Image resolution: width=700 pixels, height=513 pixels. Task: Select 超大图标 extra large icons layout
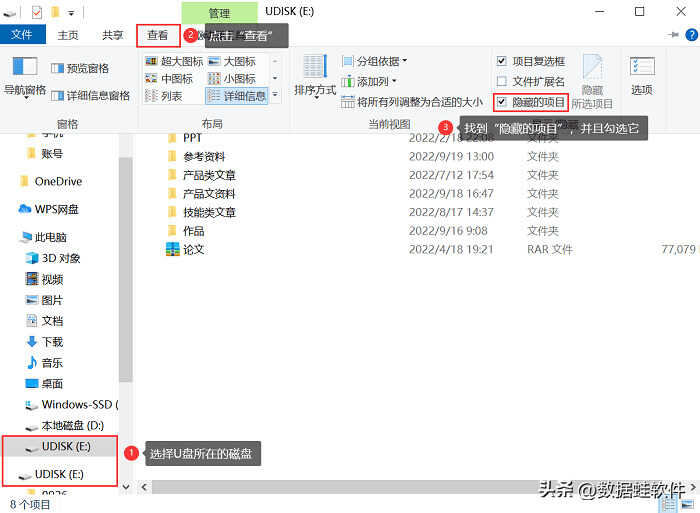(x=174, y=61)
